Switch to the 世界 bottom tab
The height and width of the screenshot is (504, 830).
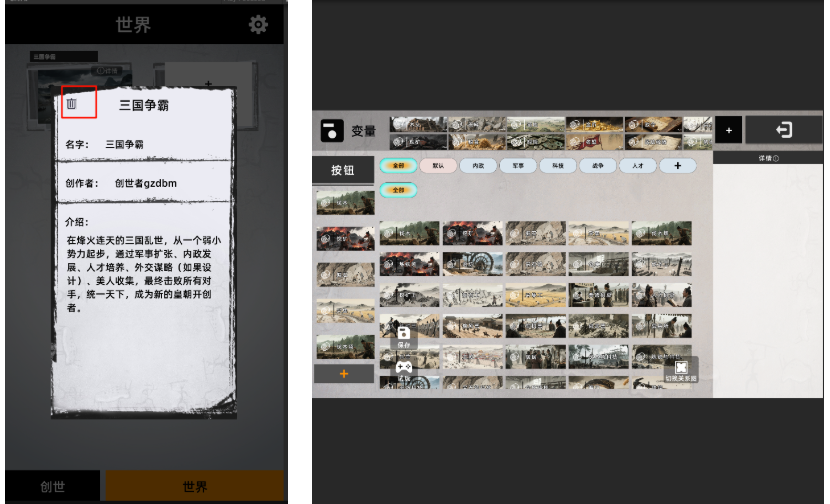(195, 487)
